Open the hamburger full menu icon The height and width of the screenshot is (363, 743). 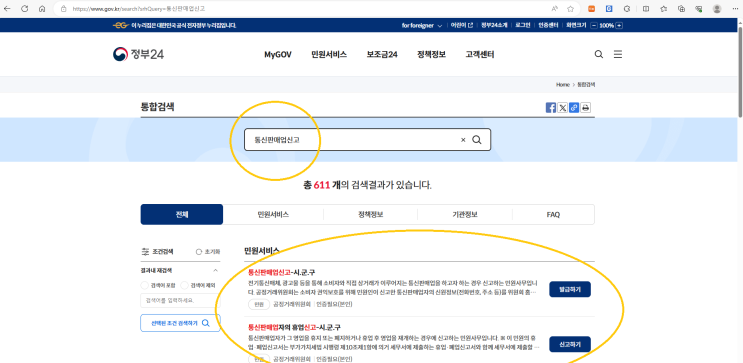click(618, 54)
